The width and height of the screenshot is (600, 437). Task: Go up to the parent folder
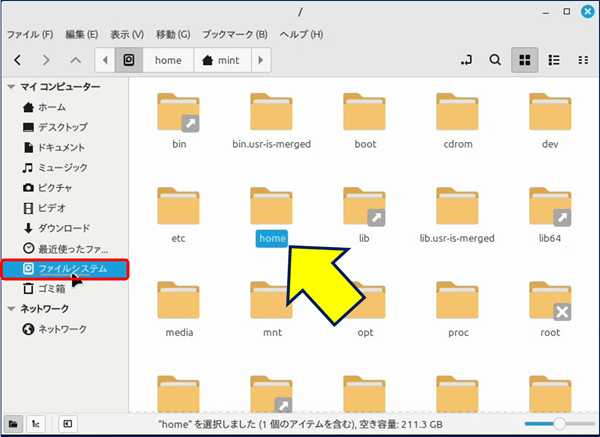point(75,60)
